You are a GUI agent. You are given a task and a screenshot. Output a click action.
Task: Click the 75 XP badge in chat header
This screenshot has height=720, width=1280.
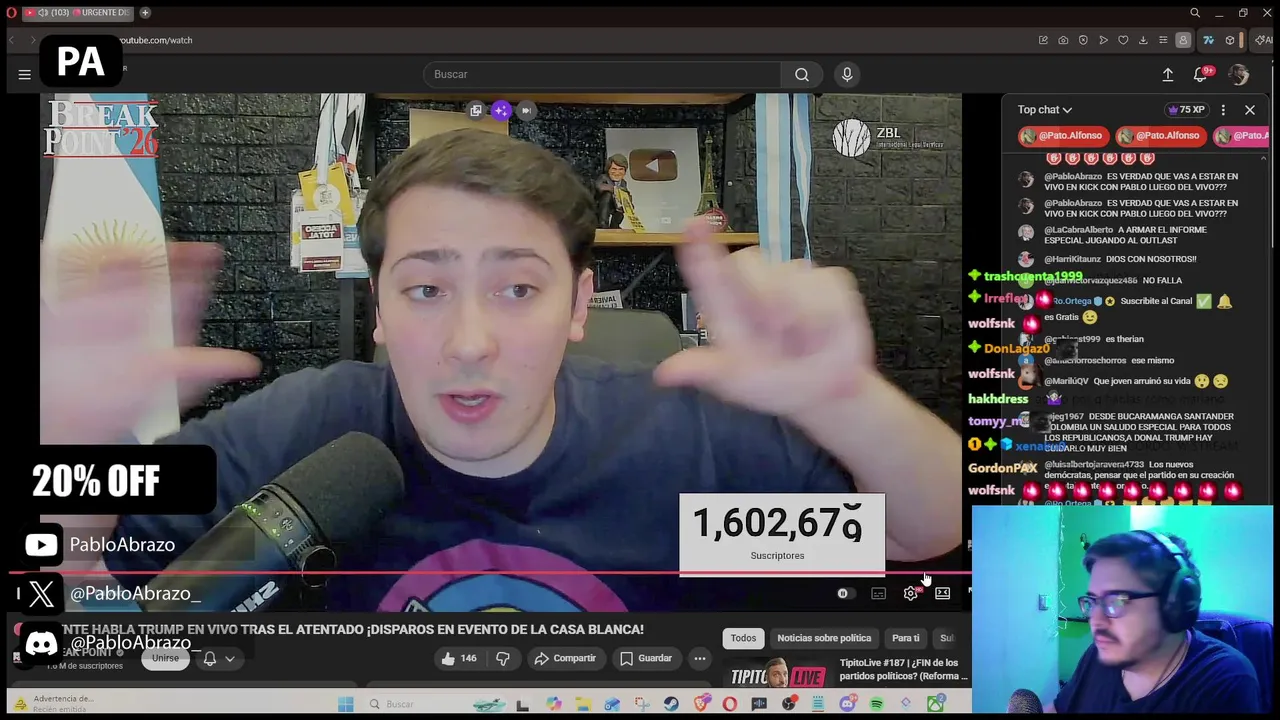coord(1186,110)
